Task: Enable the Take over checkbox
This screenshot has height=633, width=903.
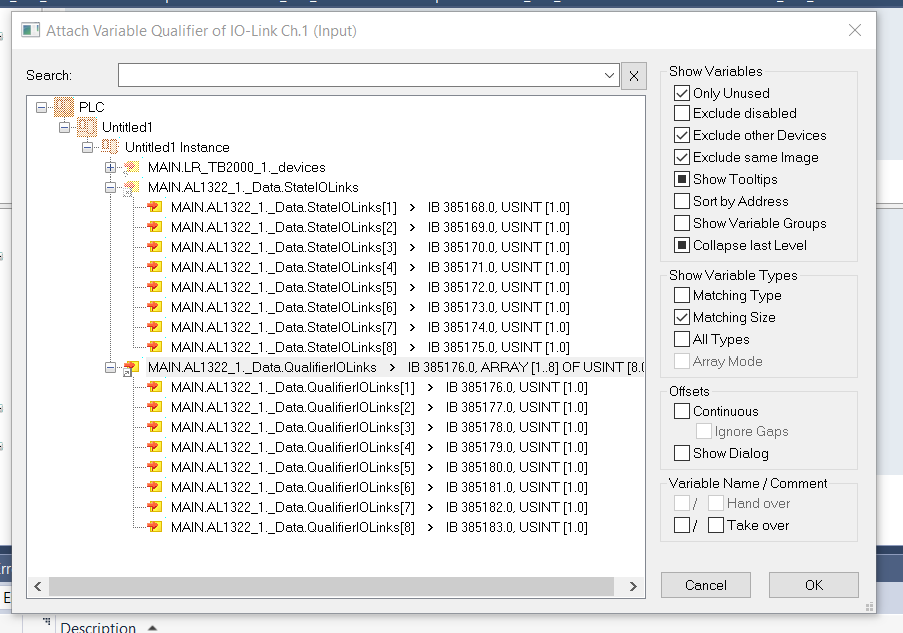Action: click(716, 525)
